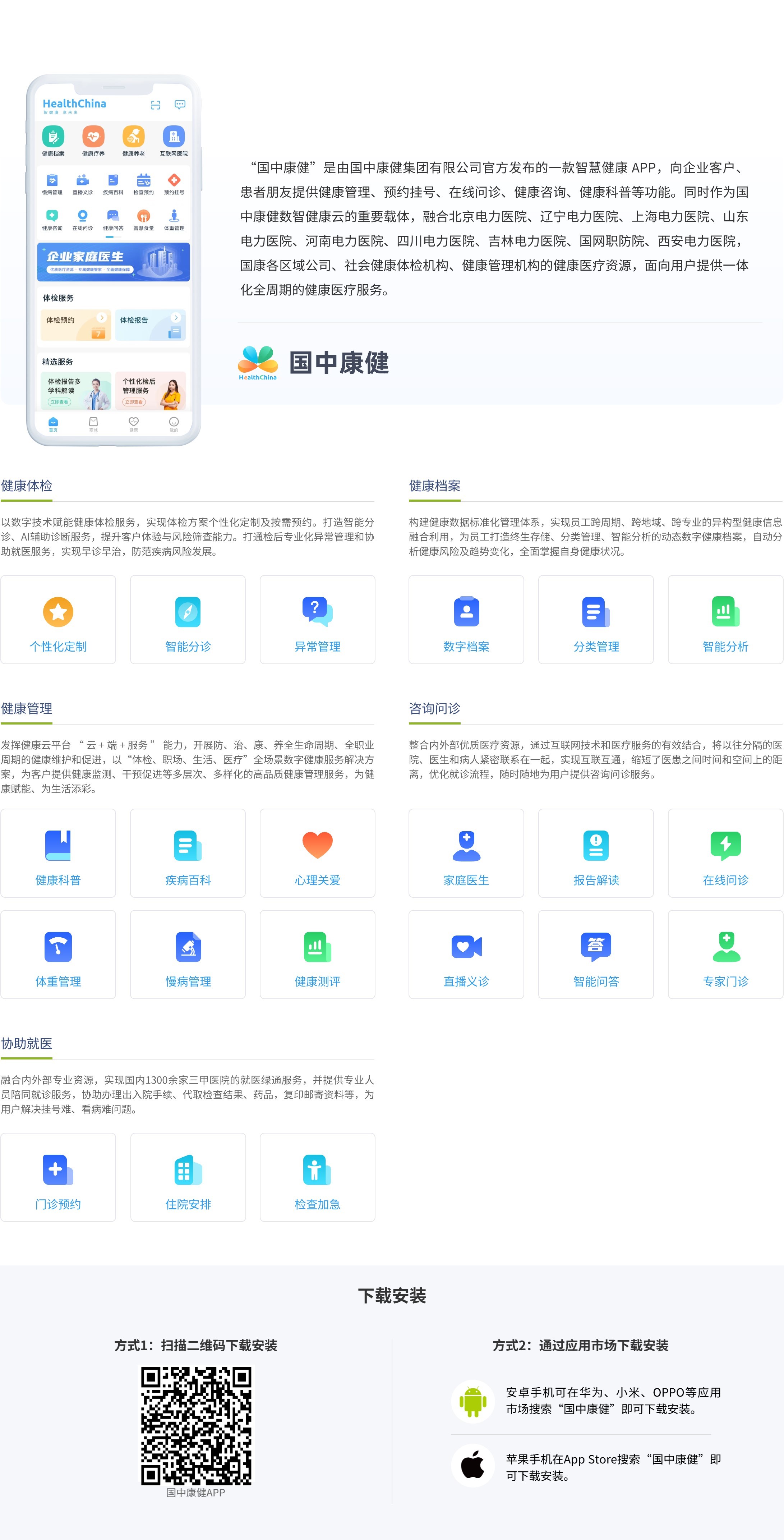Select the 分类管理 document icon
The width and height of the screenshot is (784, 1540).
[596, 612]
